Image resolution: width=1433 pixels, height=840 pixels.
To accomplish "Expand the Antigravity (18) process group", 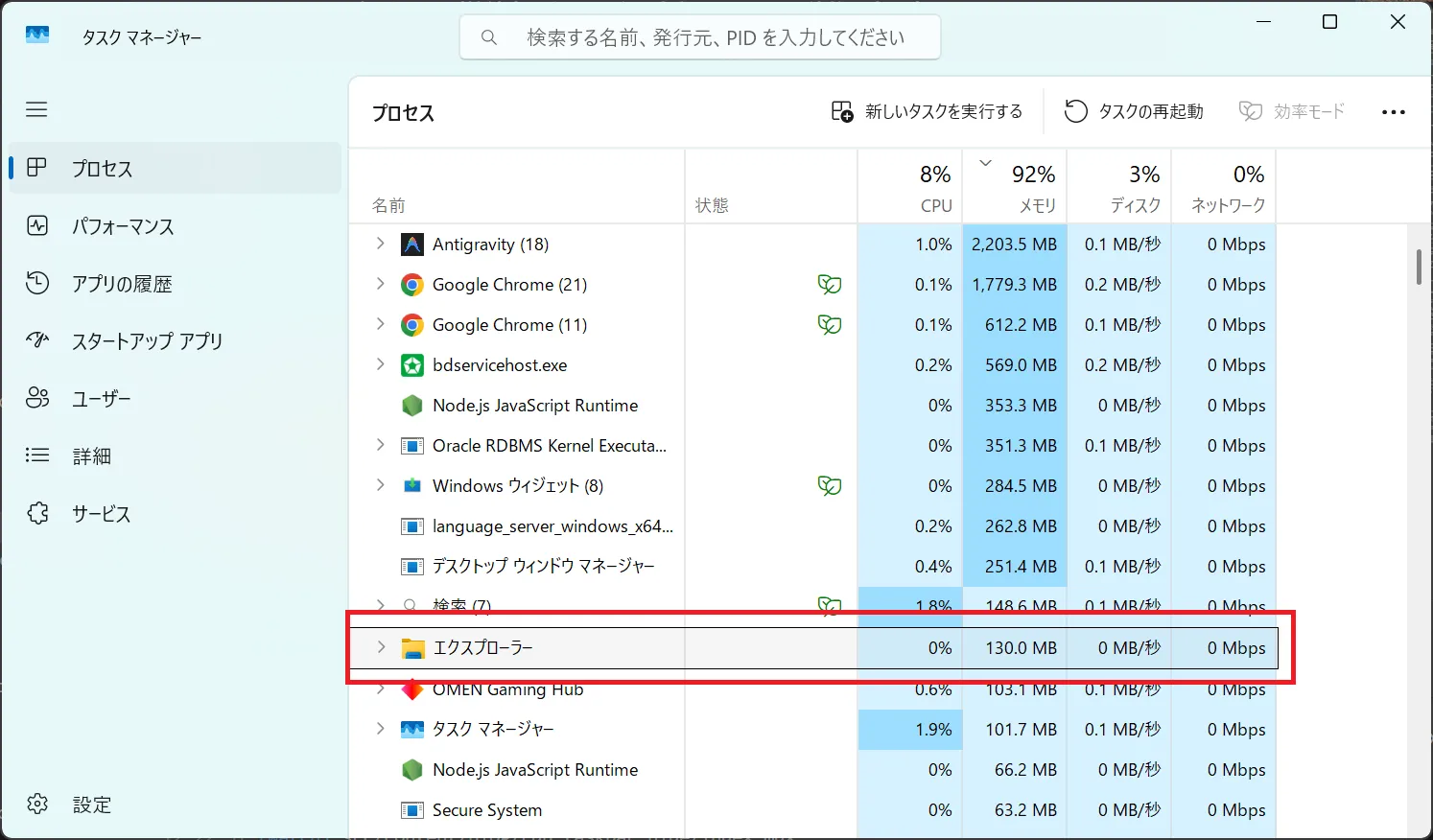I will (381, 244).
